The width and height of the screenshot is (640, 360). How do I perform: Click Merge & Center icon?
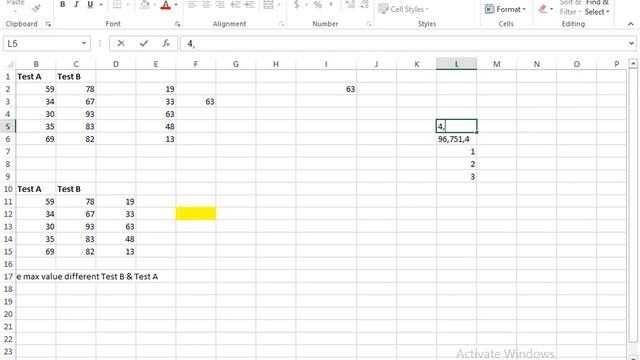[268, 4]
